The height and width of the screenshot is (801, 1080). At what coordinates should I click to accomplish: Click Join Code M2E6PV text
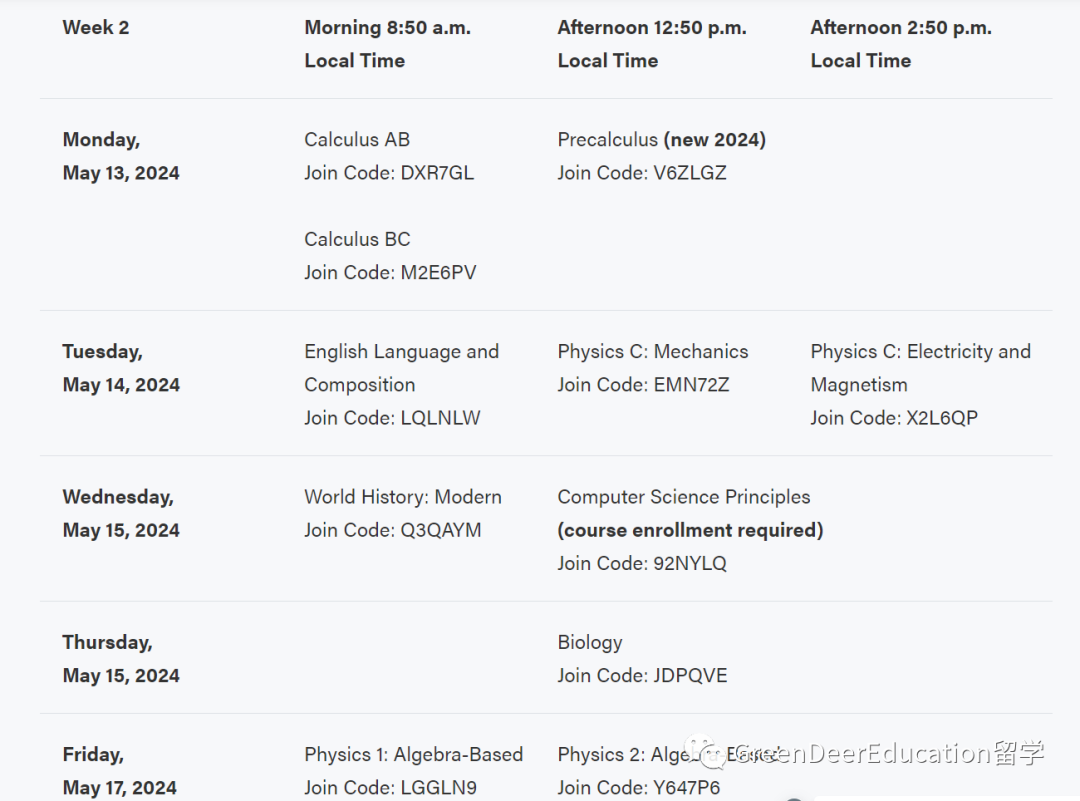click(390, 273)
